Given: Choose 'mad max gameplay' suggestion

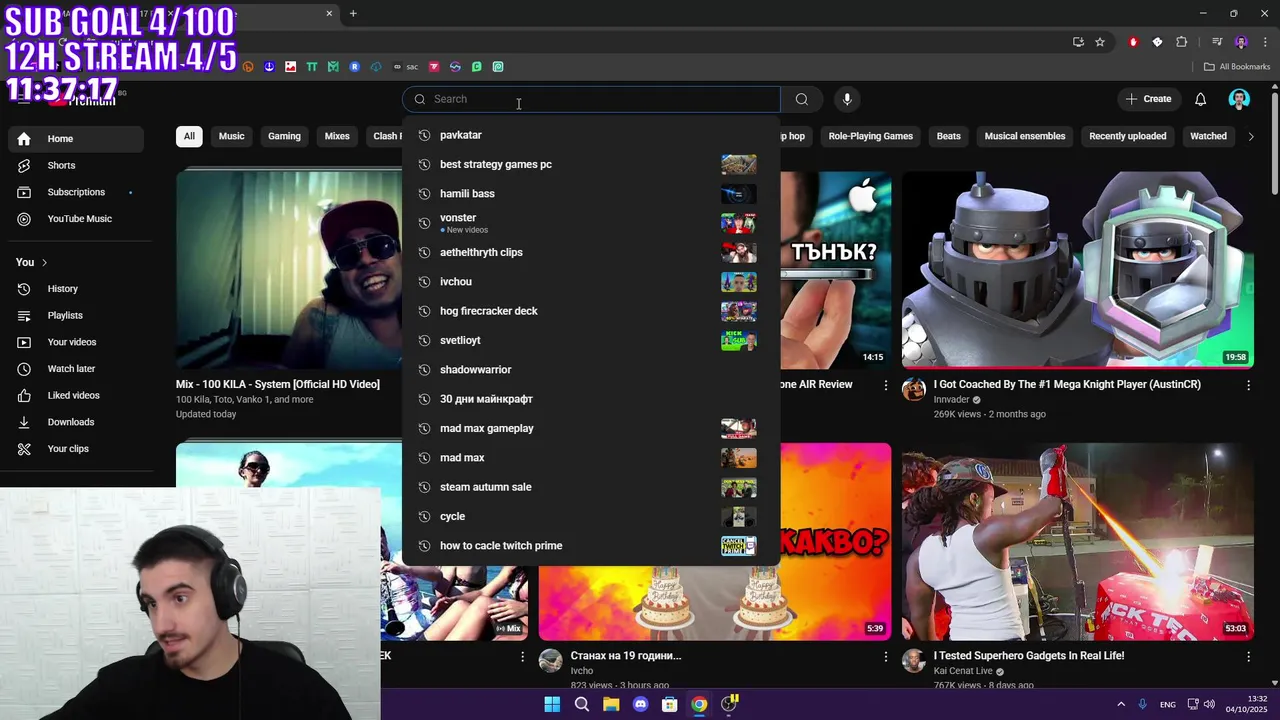Looking at the screenshot, I should 591,428.
